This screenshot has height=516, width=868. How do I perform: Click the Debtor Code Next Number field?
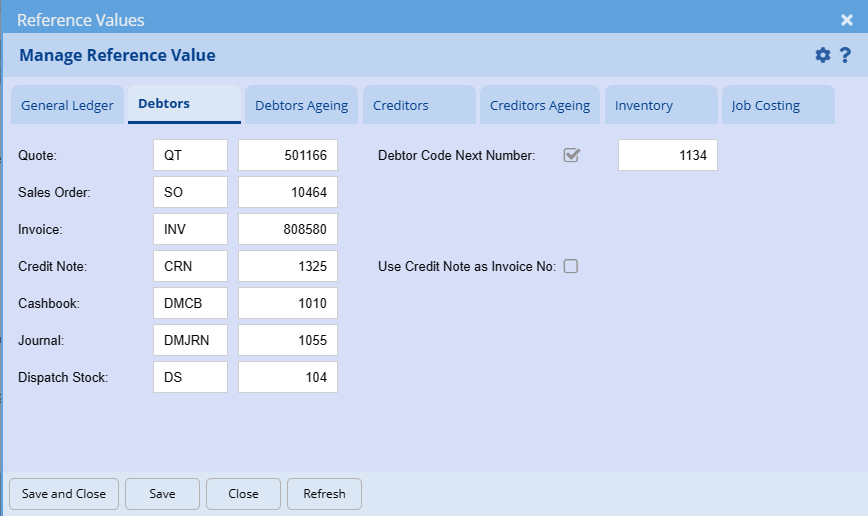(x=667, y=155)
